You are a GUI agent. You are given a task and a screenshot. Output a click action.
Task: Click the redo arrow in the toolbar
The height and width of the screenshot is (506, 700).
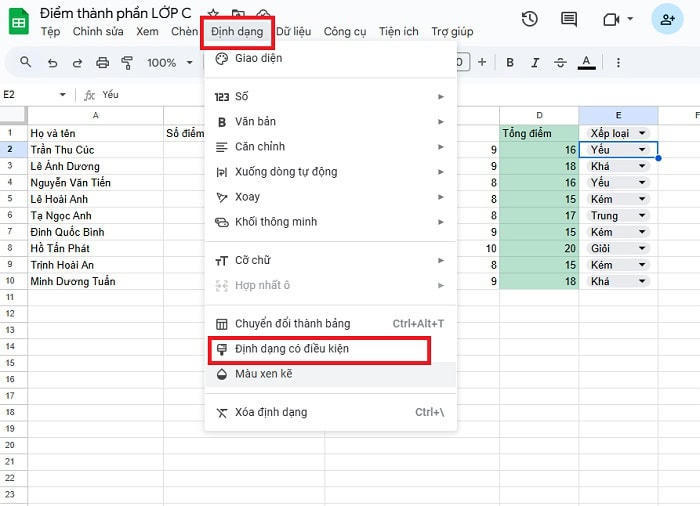tap(77, 63)
